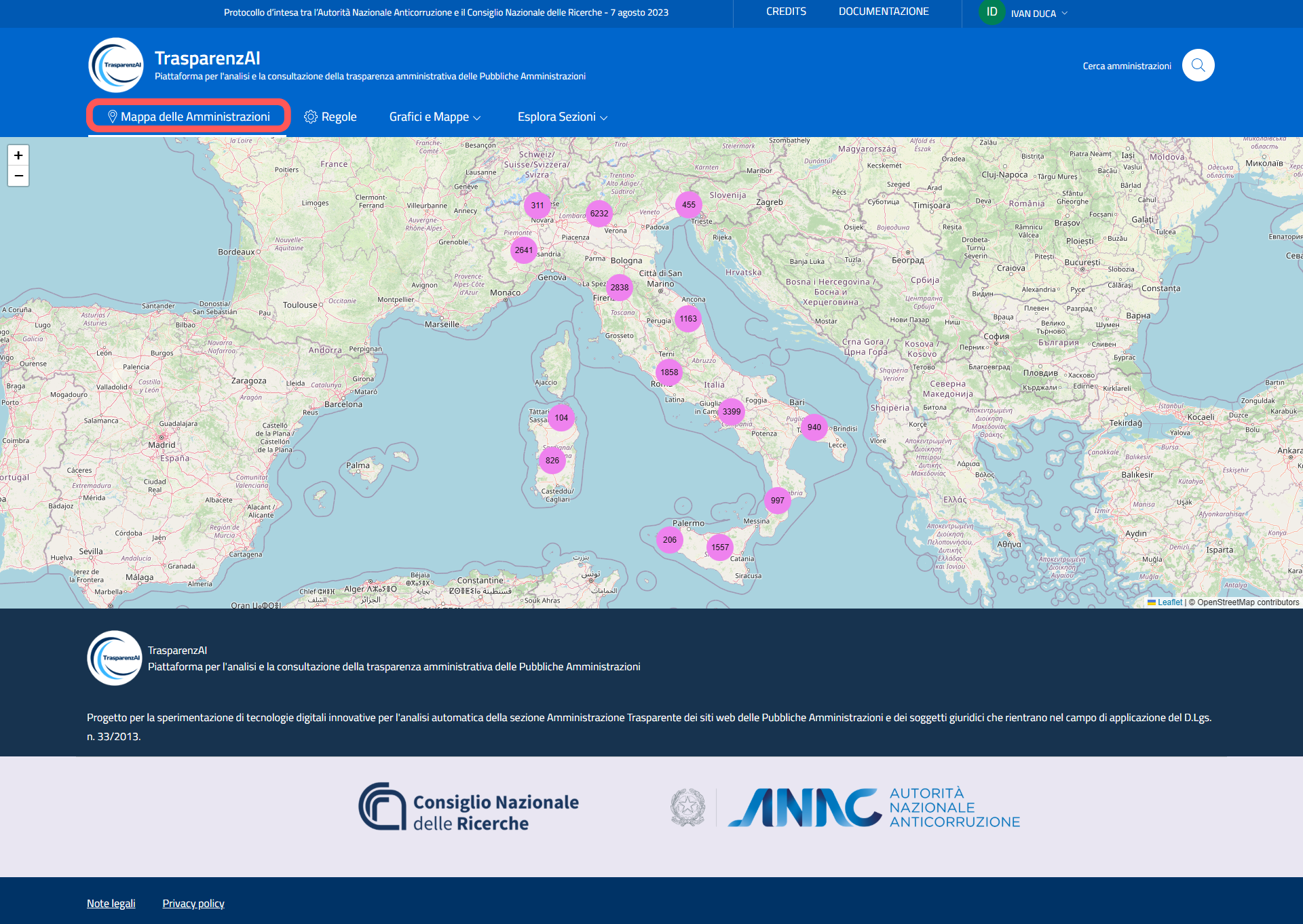Open the 1557 cluster marker near Catania
Screen dimensions: 1303x924
[x=720, y=547]
